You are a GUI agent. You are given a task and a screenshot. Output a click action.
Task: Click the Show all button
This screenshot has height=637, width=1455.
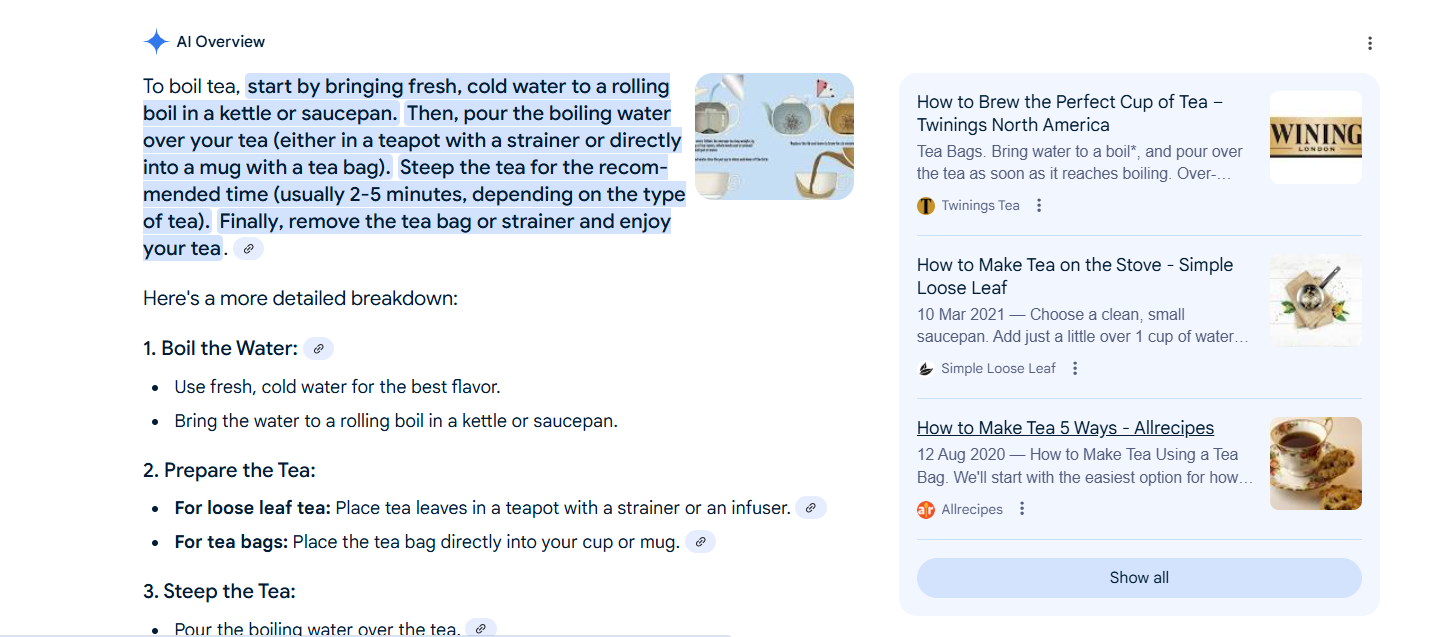[x=1138, y=578]
